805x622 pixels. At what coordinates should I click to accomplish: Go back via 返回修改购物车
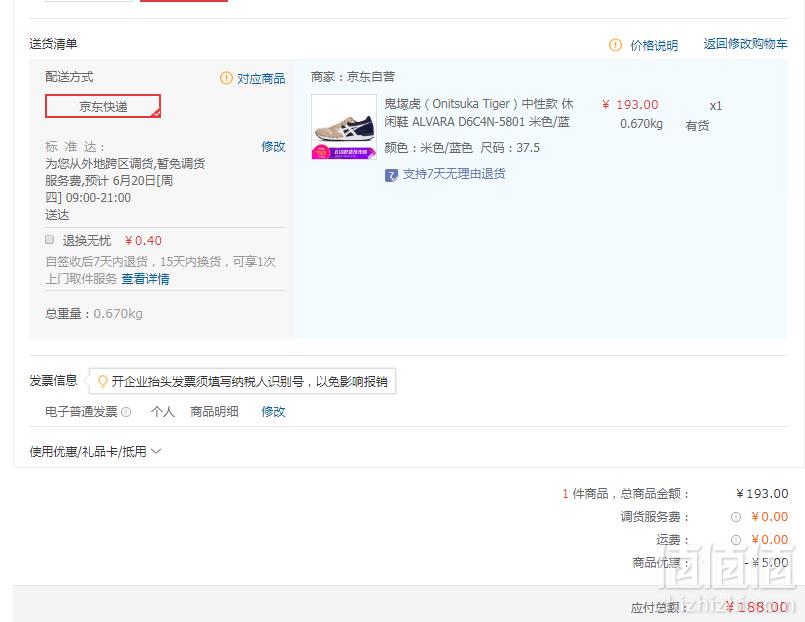click(x=745, y=44)
